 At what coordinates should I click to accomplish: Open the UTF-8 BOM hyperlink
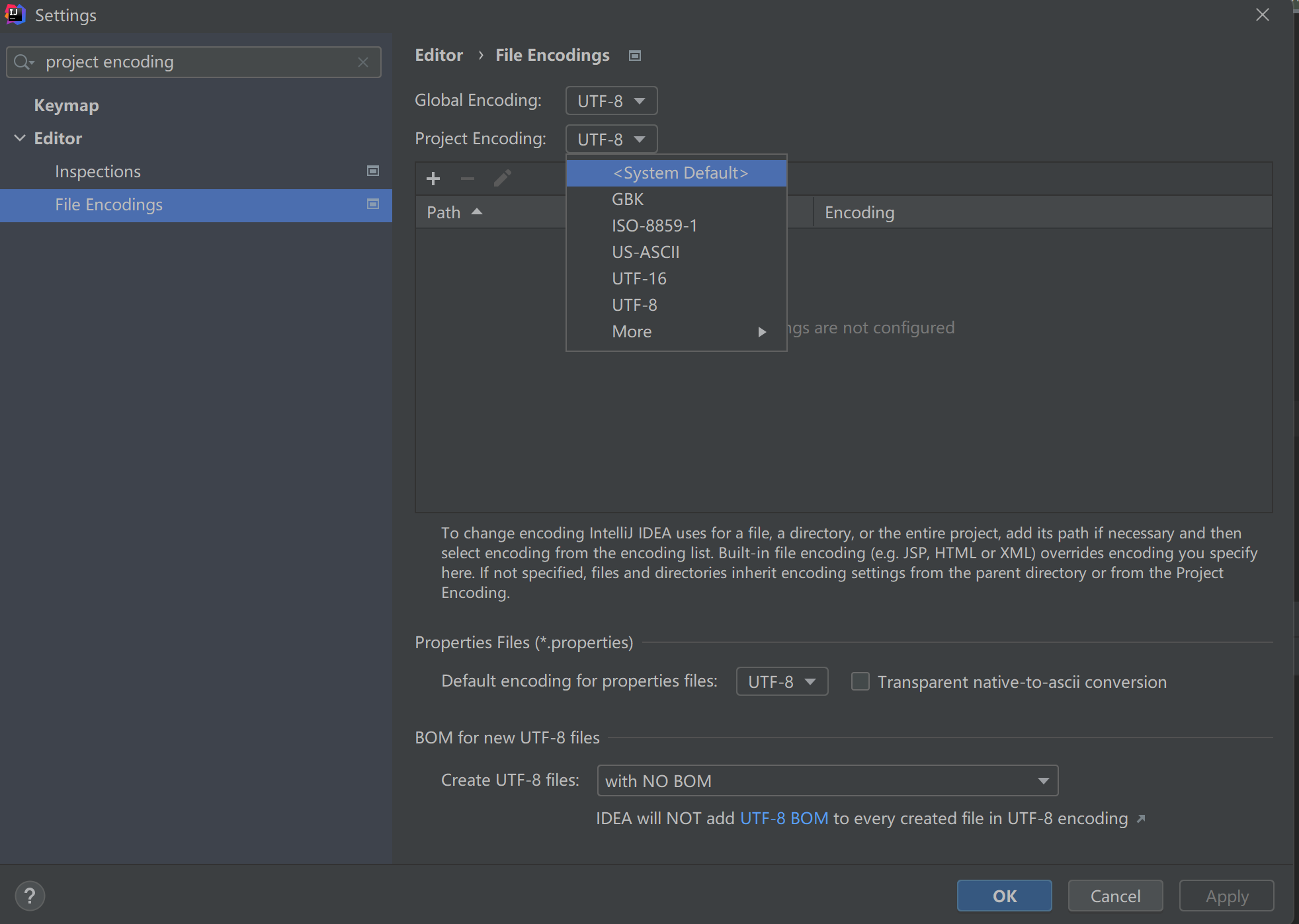tap(784, 819)
